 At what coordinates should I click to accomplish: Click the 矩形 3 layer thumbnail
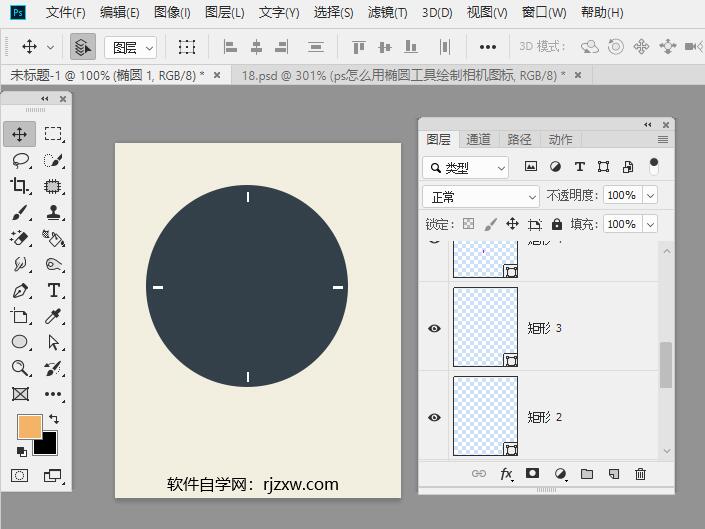click(x=485, y=327)
